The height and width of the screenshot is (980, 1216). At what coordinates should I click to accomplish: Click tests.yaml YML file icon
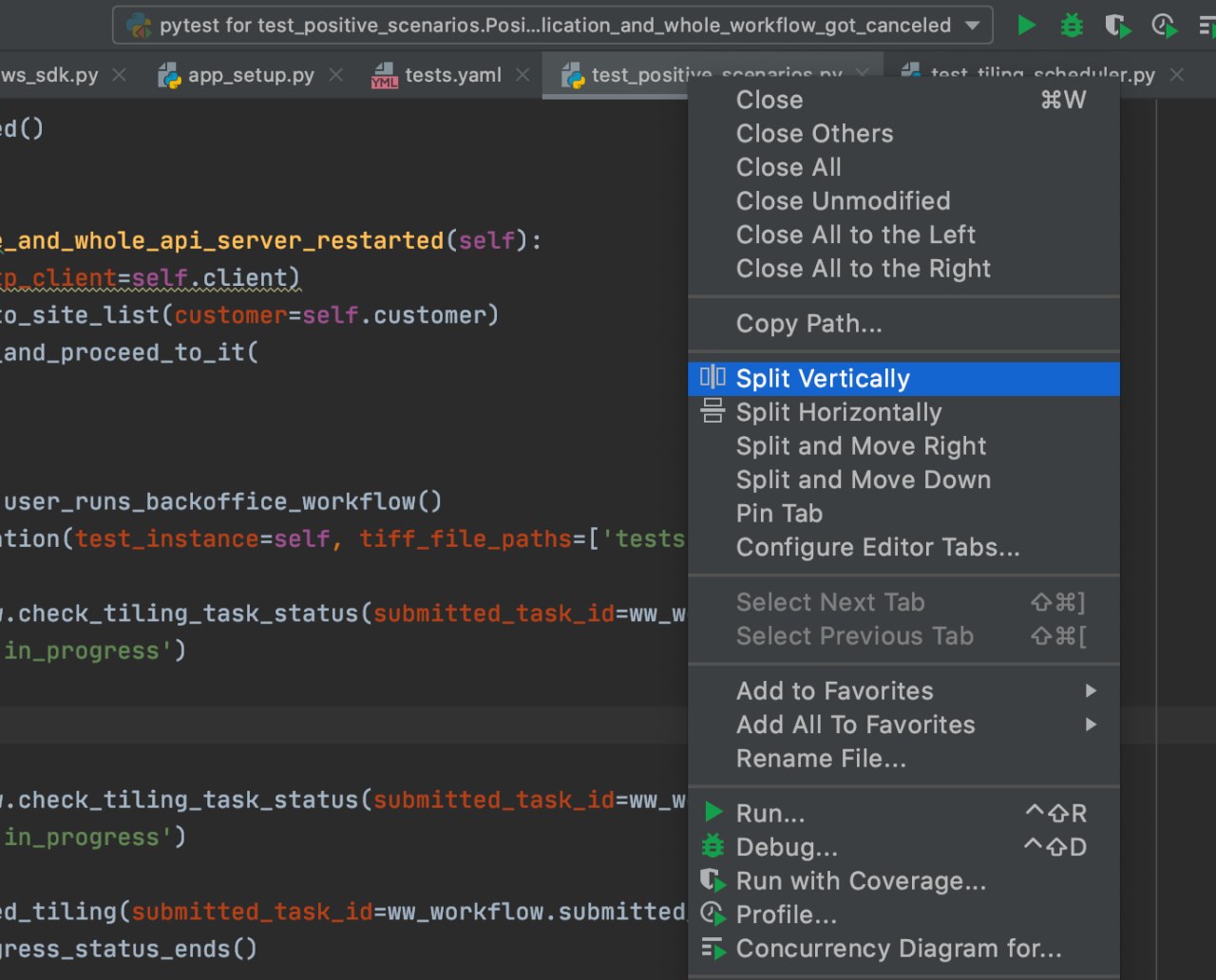click(384, 76)
